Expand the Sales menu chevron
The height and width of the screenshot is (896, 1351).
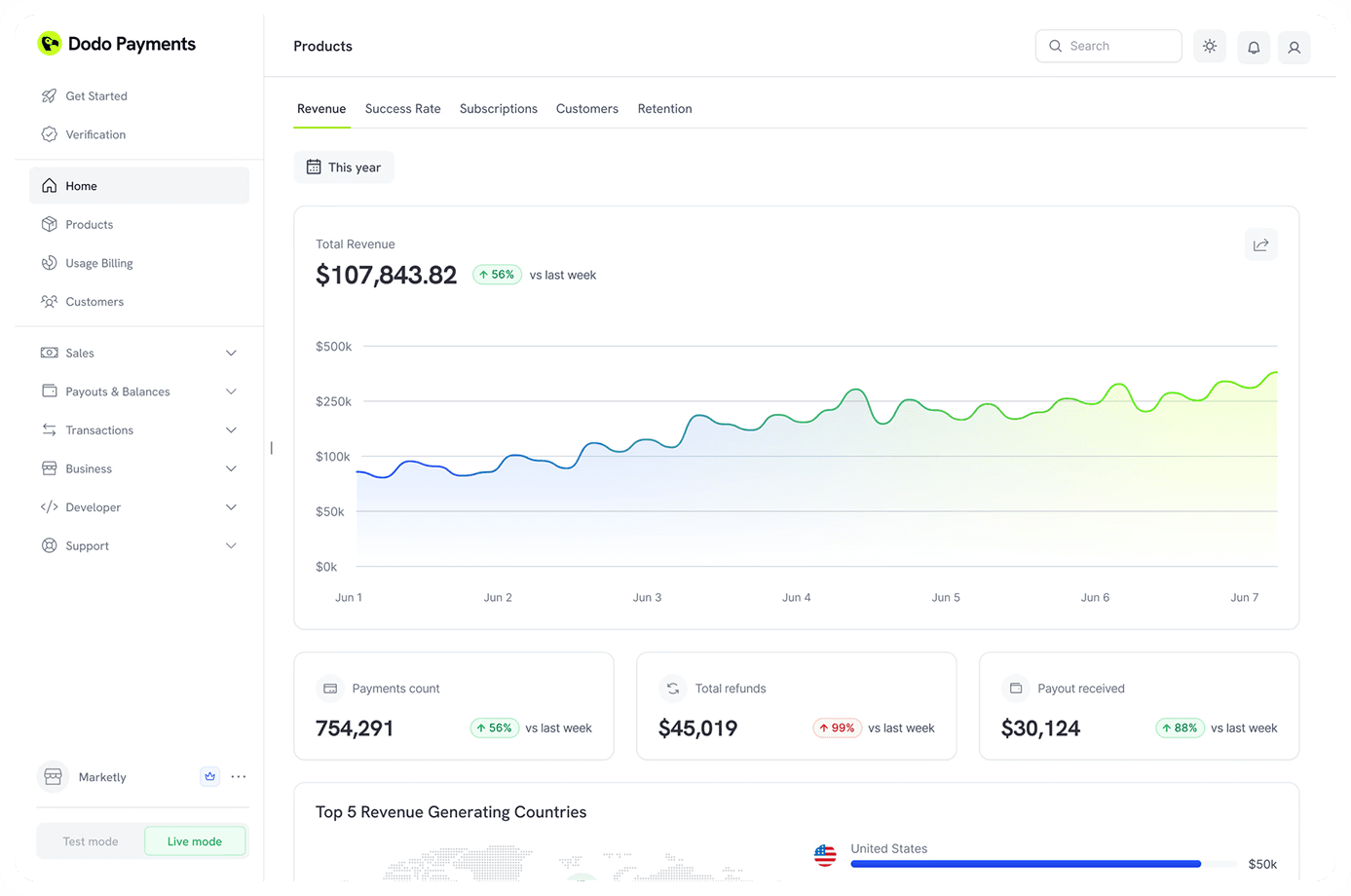[x=231, y=353]
